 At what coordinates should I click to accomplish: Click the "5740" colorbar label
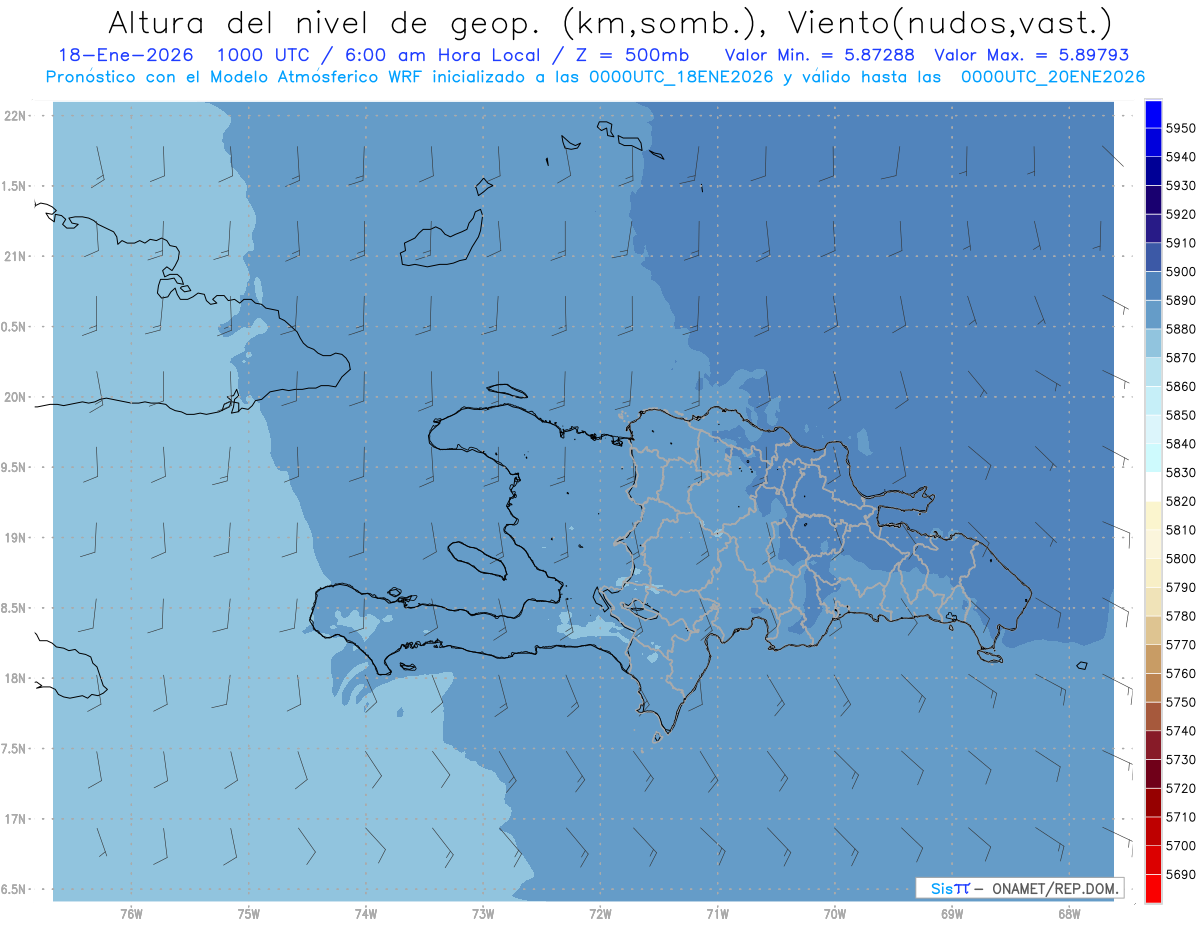tap(1180, 731)
